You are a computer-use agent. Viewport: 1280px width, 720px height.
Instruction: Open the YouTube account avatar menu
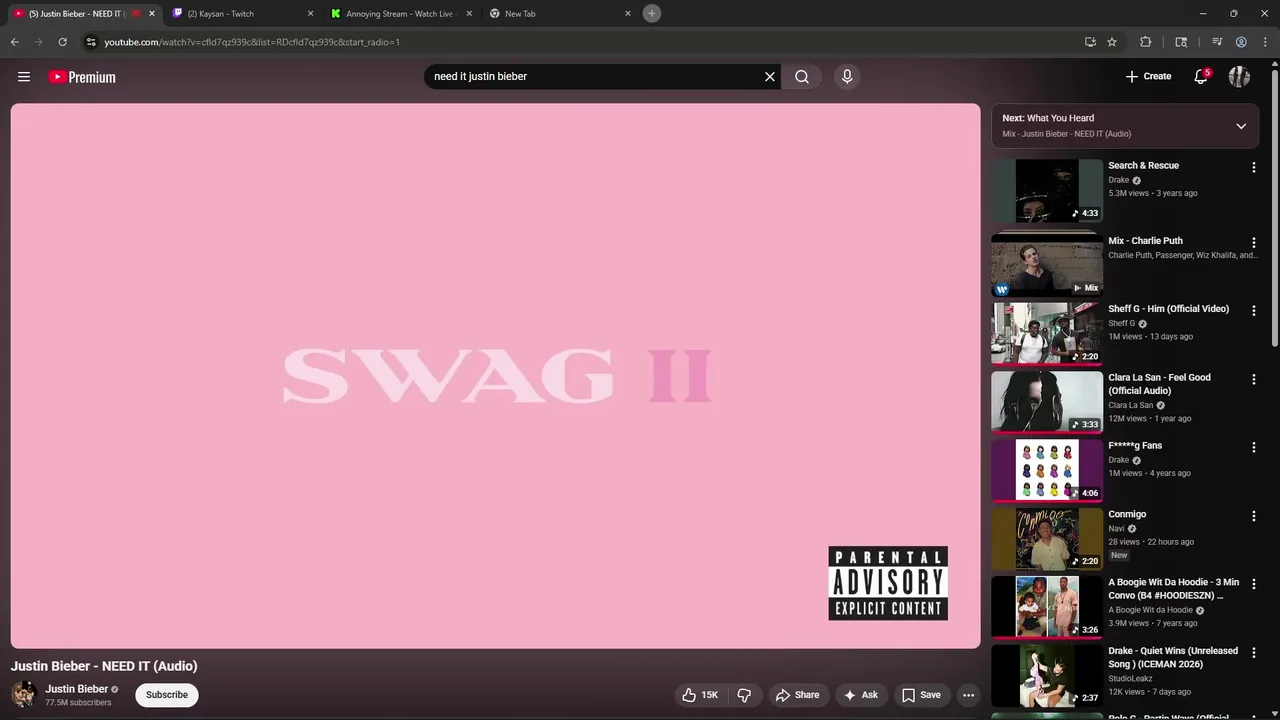[1239, 77]
